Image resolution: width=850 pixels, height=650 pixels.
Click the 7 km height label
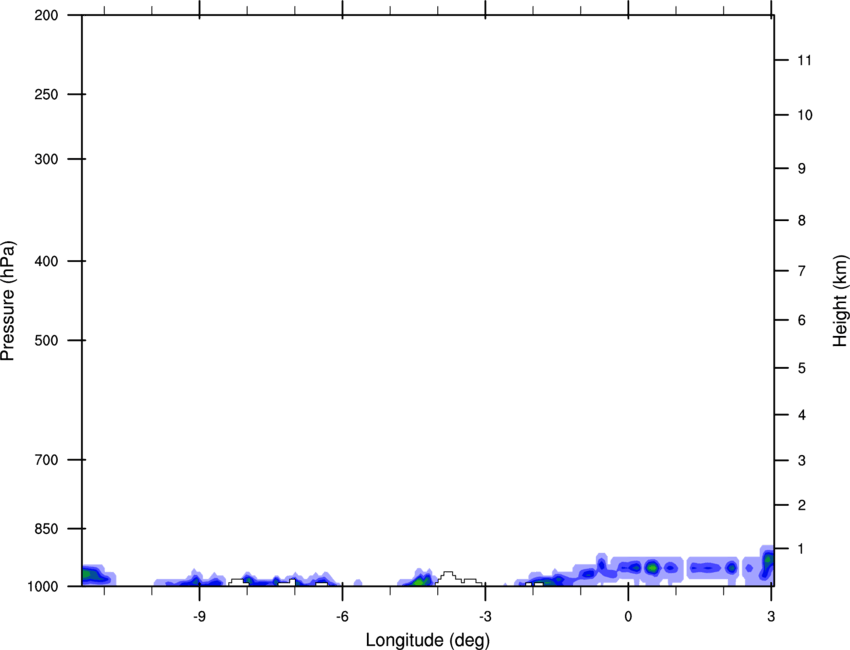[x=802, y=271]
